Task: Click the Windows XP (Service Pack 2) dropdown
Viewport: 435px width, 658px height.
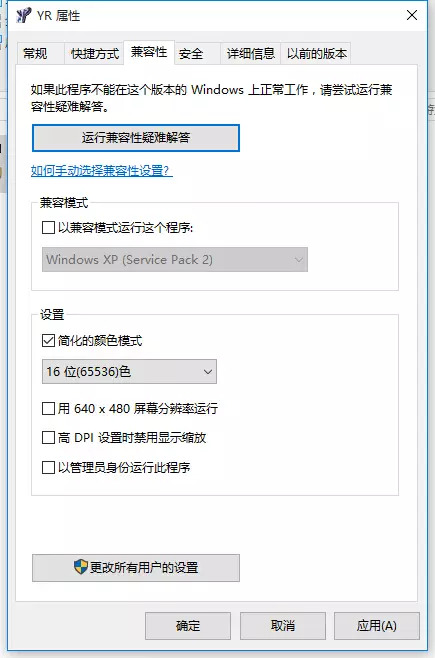Action: (x=175, y=259)
